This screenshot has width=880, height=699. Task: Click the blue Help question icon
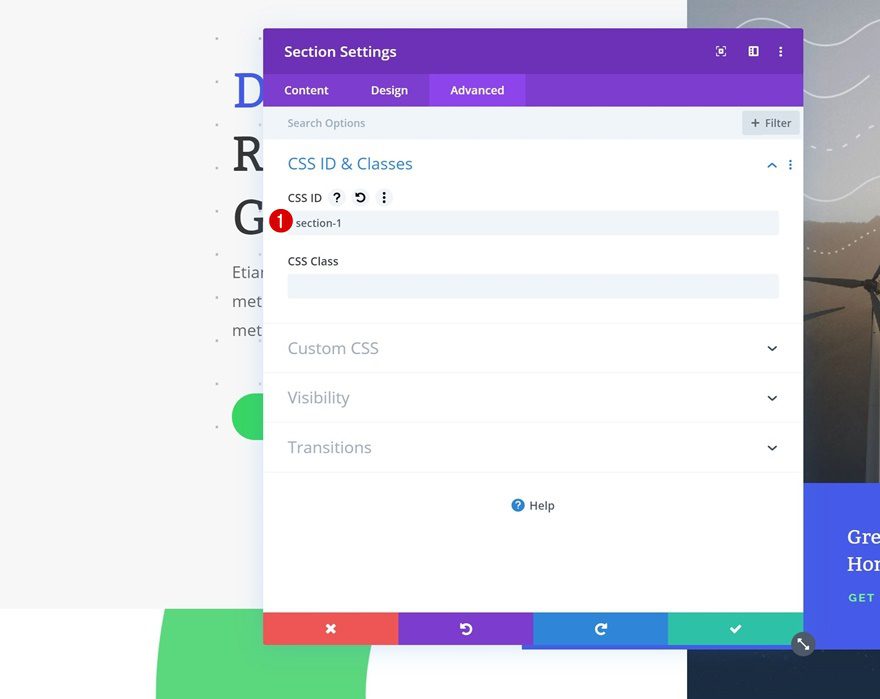pyautogui.click(x=517, y=505)
